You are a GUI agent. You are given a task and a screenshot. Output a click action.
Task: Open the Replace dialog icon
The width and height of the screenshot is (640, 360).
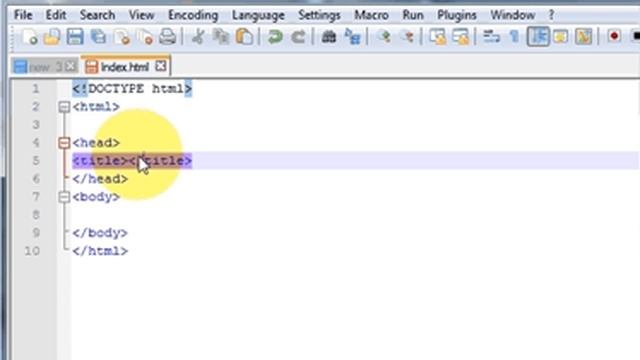[x=352, y=37]
